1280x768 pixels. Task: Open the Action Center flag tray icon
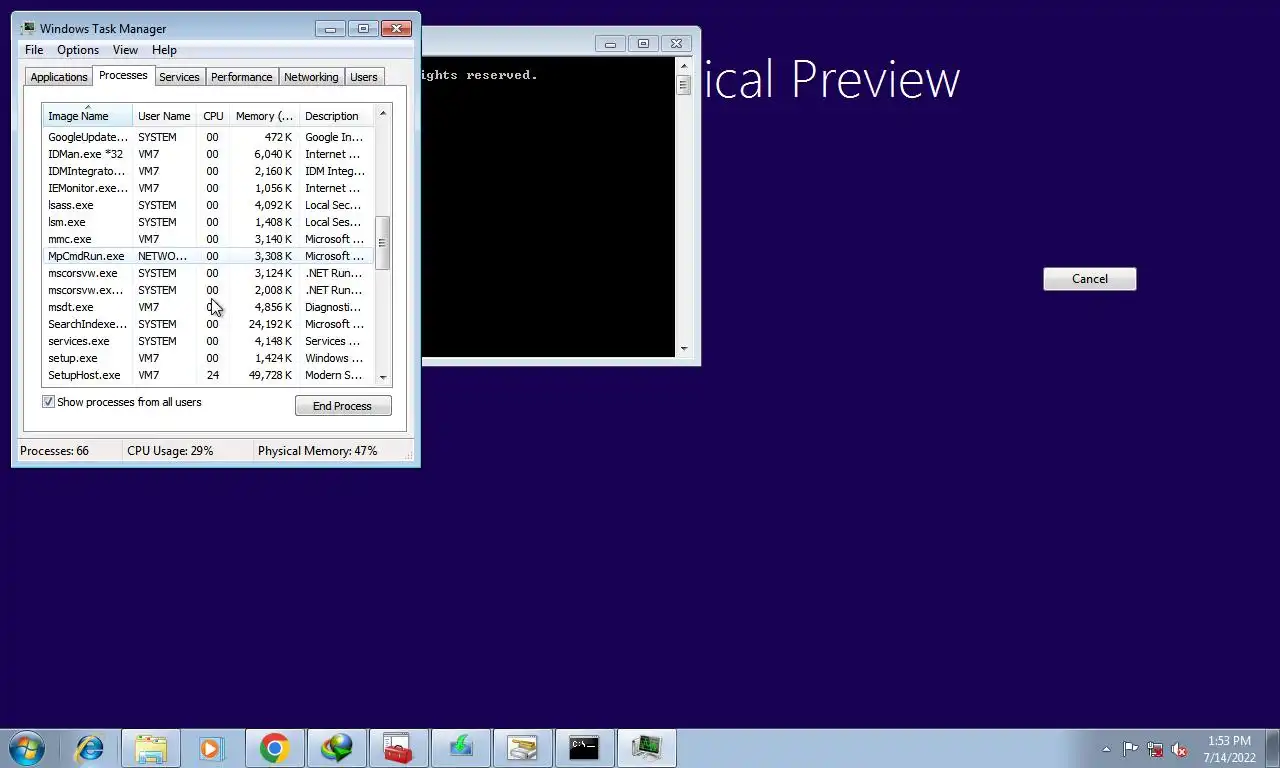(x=1130, y=749)
